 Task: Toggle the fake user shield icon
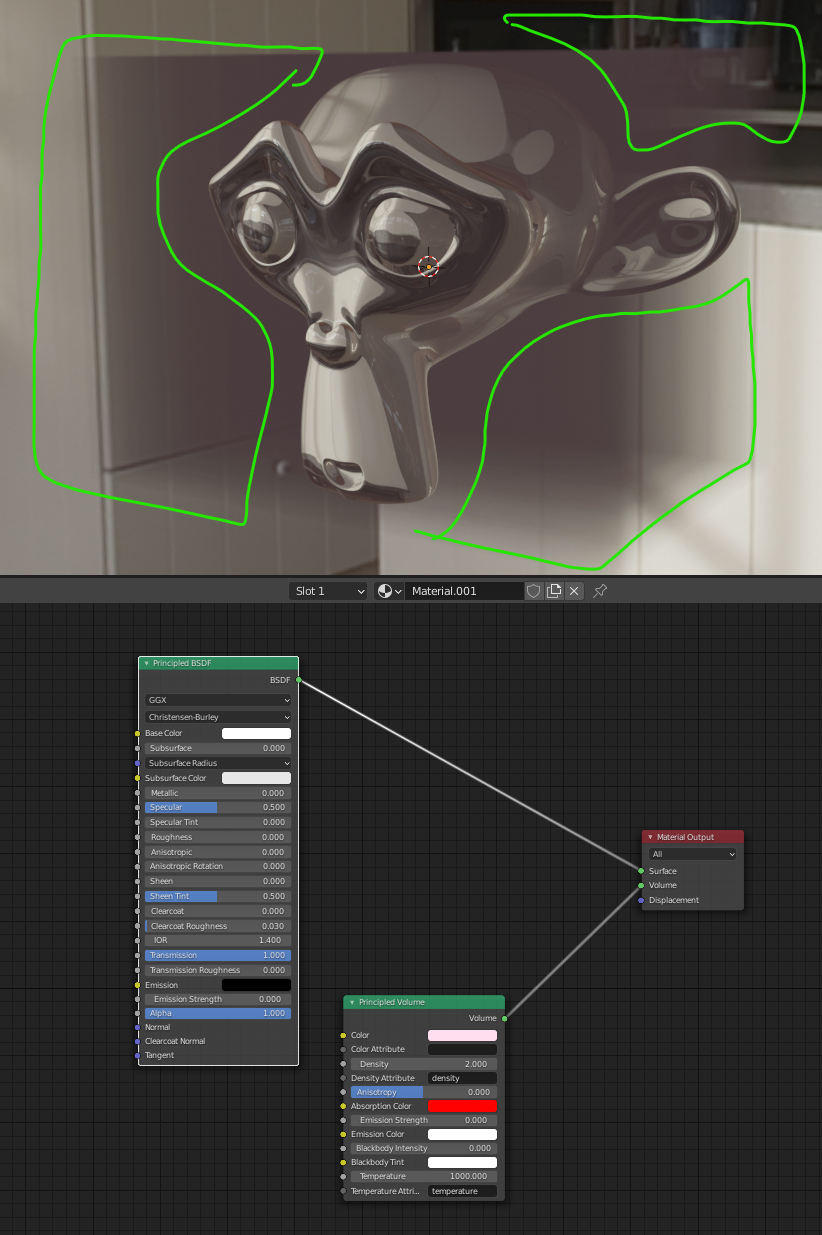534,591
